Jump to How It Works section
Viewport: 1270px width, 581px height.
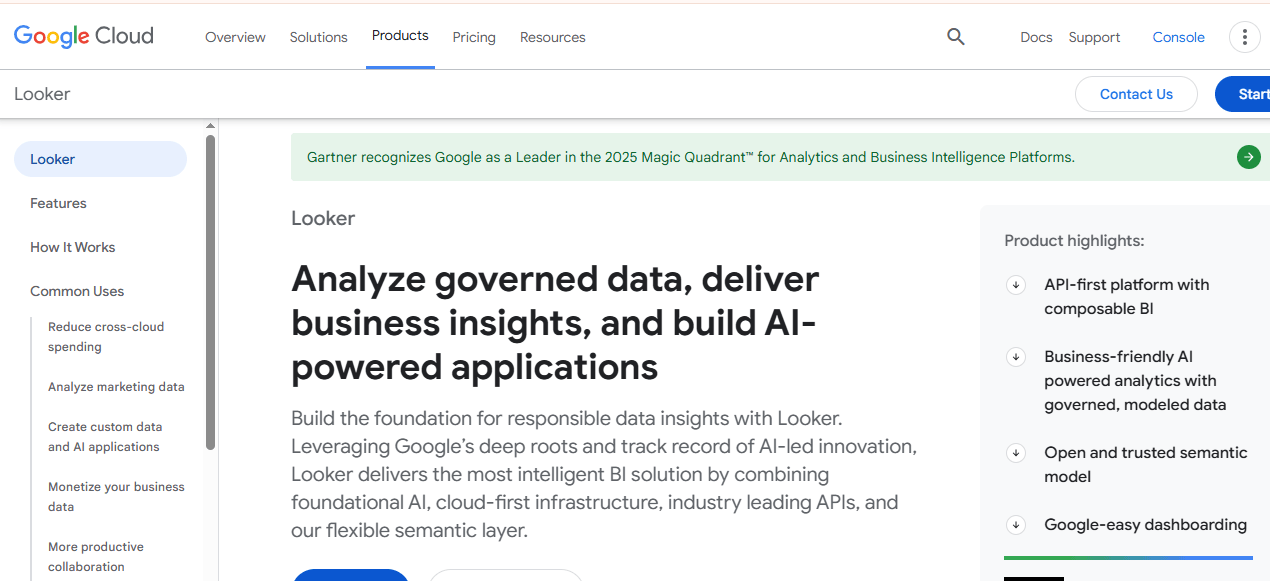click(72, 247)
